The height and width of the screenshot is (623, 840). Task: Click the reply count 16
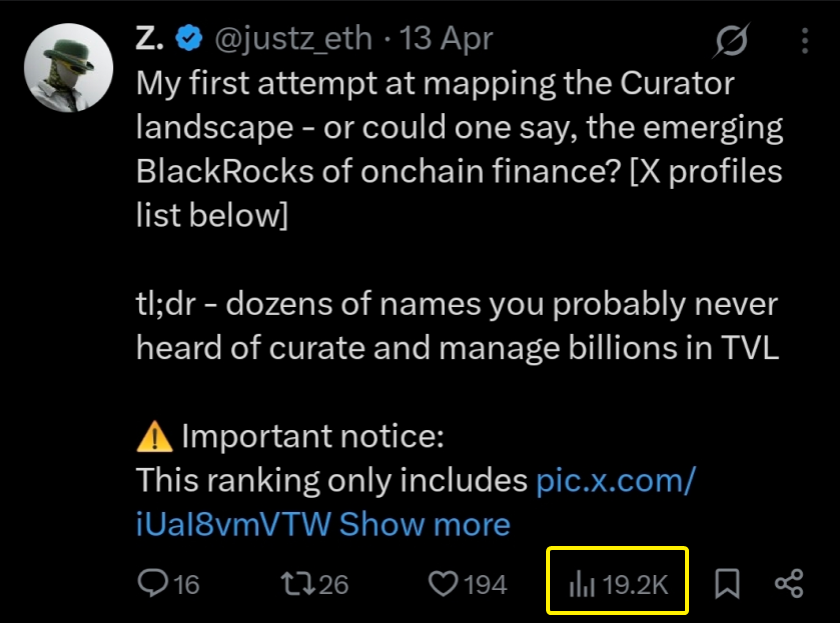(186, 584)
